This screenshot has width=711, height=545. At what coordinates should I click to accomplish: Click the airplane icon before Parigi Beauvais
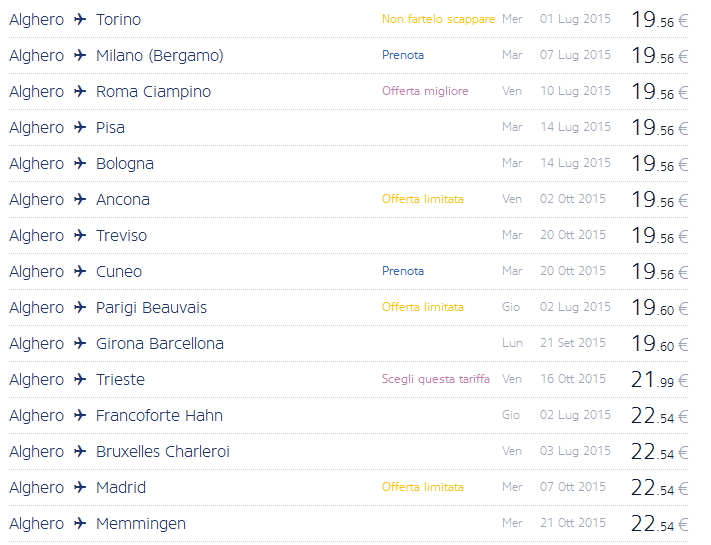click(x=80, y=308)
